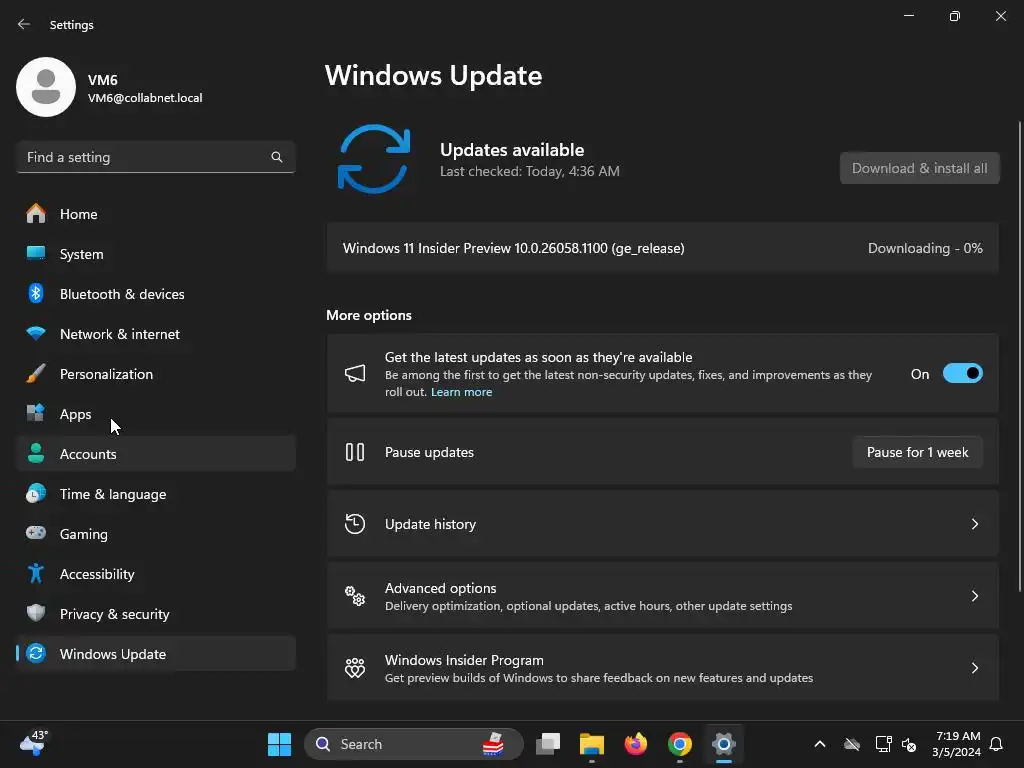The image size is (1024, 768).
Task: Go to Home settings page
Action: (157, 214)
